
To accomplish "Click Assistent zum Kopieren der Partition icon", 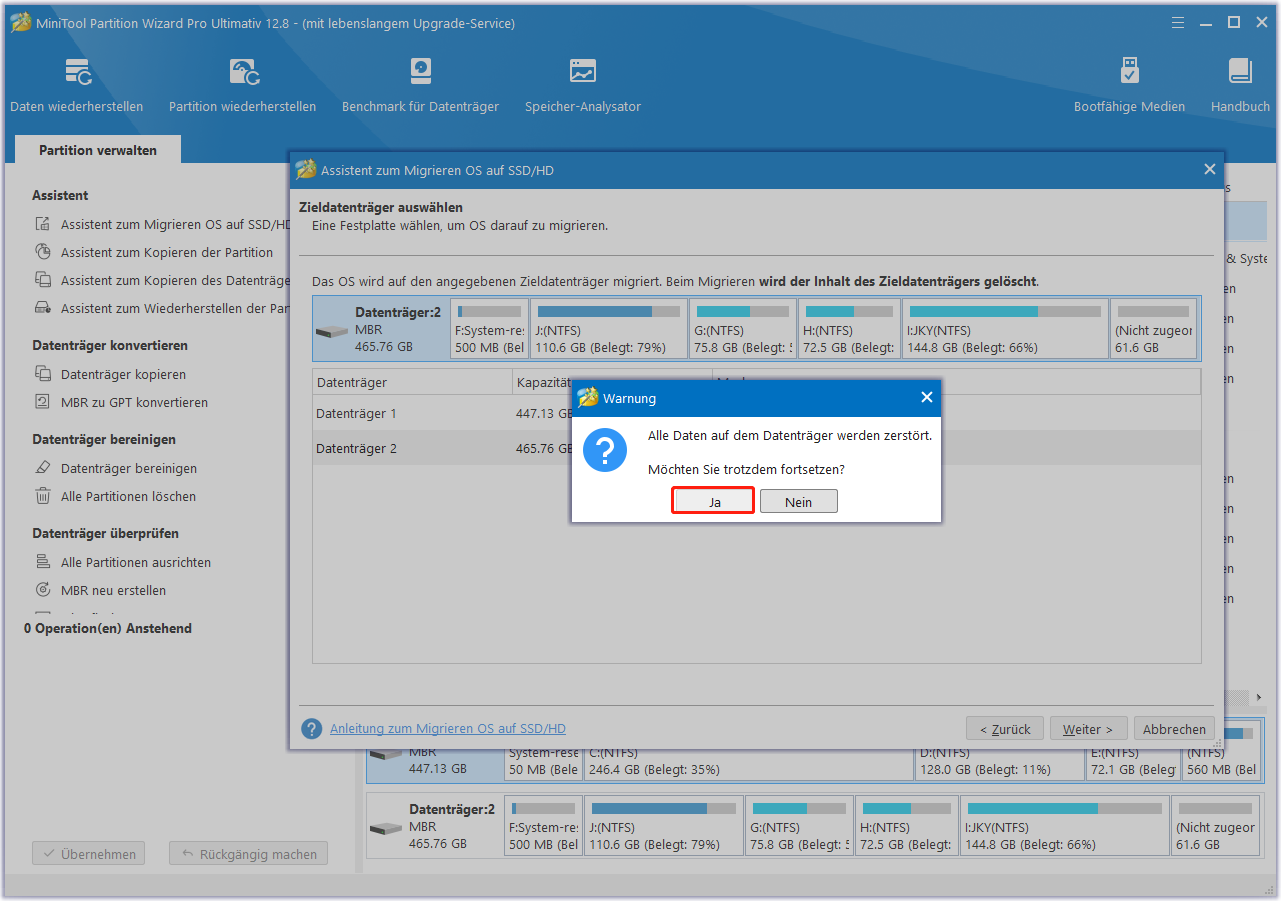I will 43,252.
